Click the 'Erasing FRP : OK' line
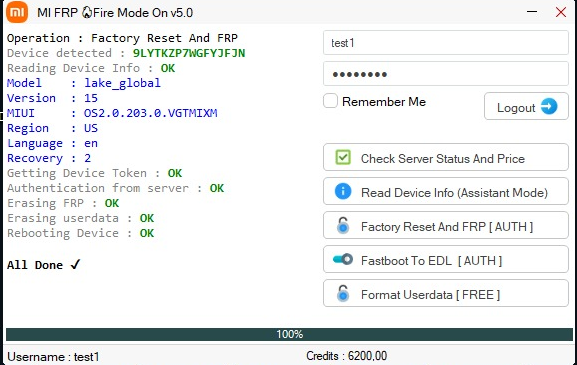Image resolution: width=577 pixels, height=365 pixels. point(63,203)
